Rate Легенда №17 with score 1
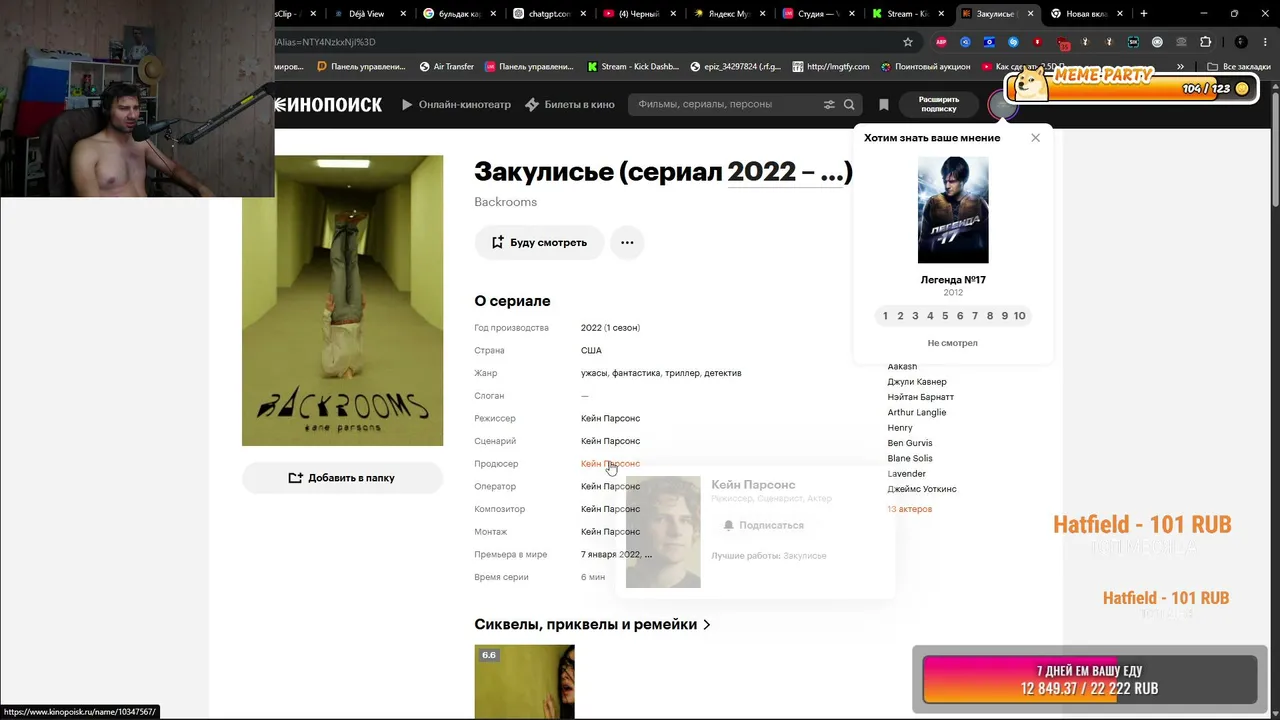 point(885,316)
